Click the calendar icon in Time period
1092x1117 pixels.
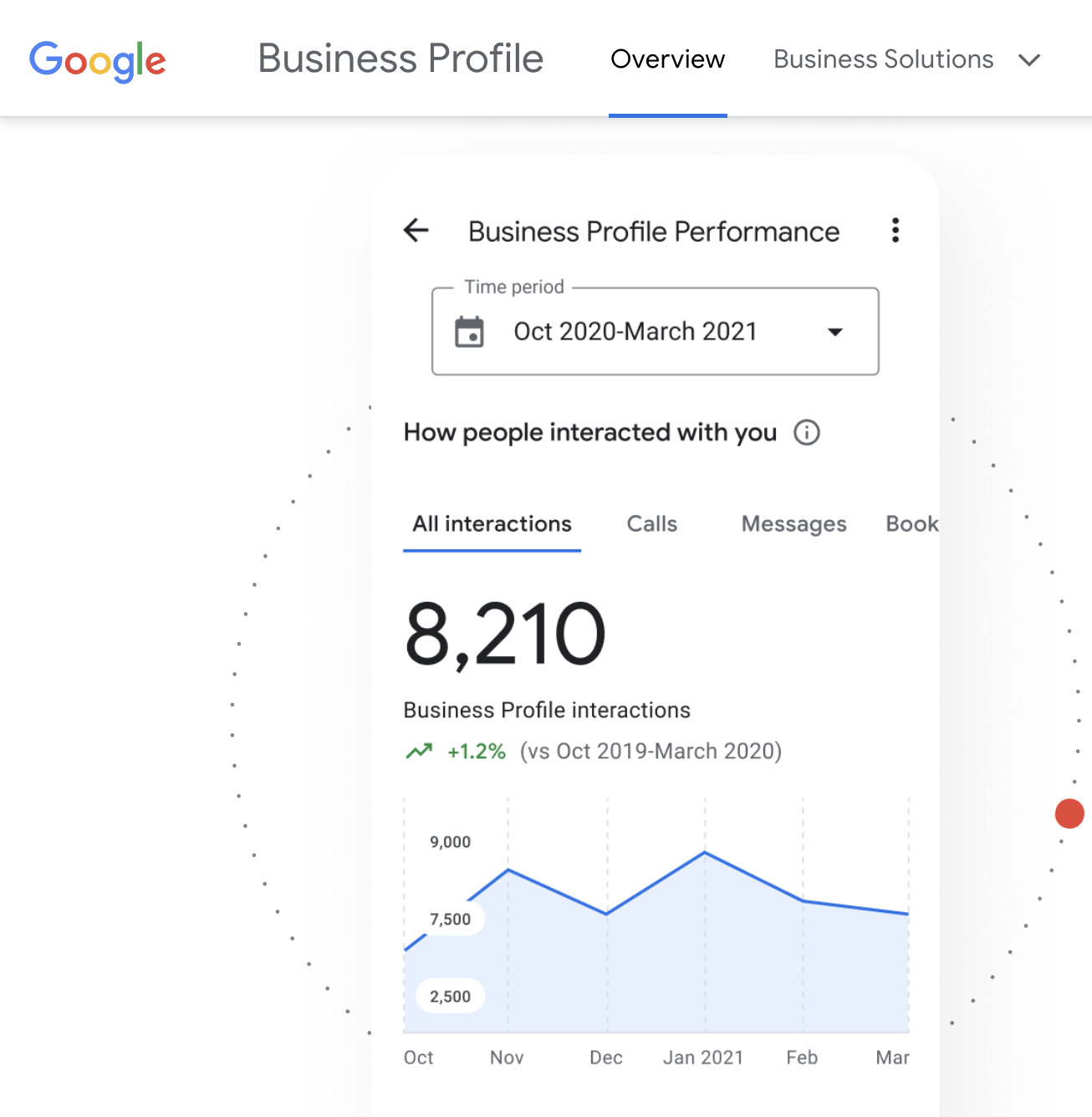470,331
